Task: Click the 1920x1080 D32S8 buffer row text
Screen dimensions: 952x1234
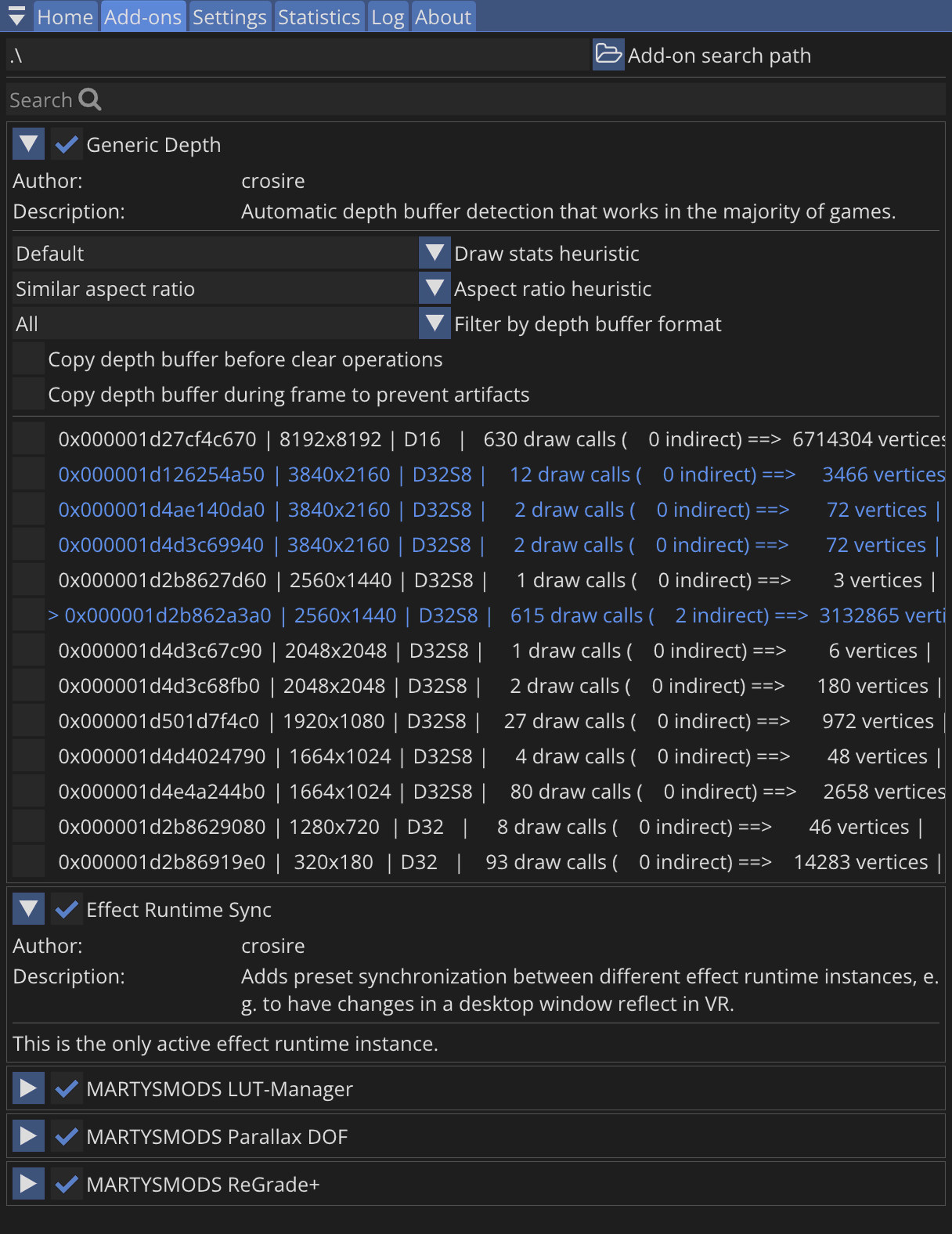Action: [x=501, y=720]
